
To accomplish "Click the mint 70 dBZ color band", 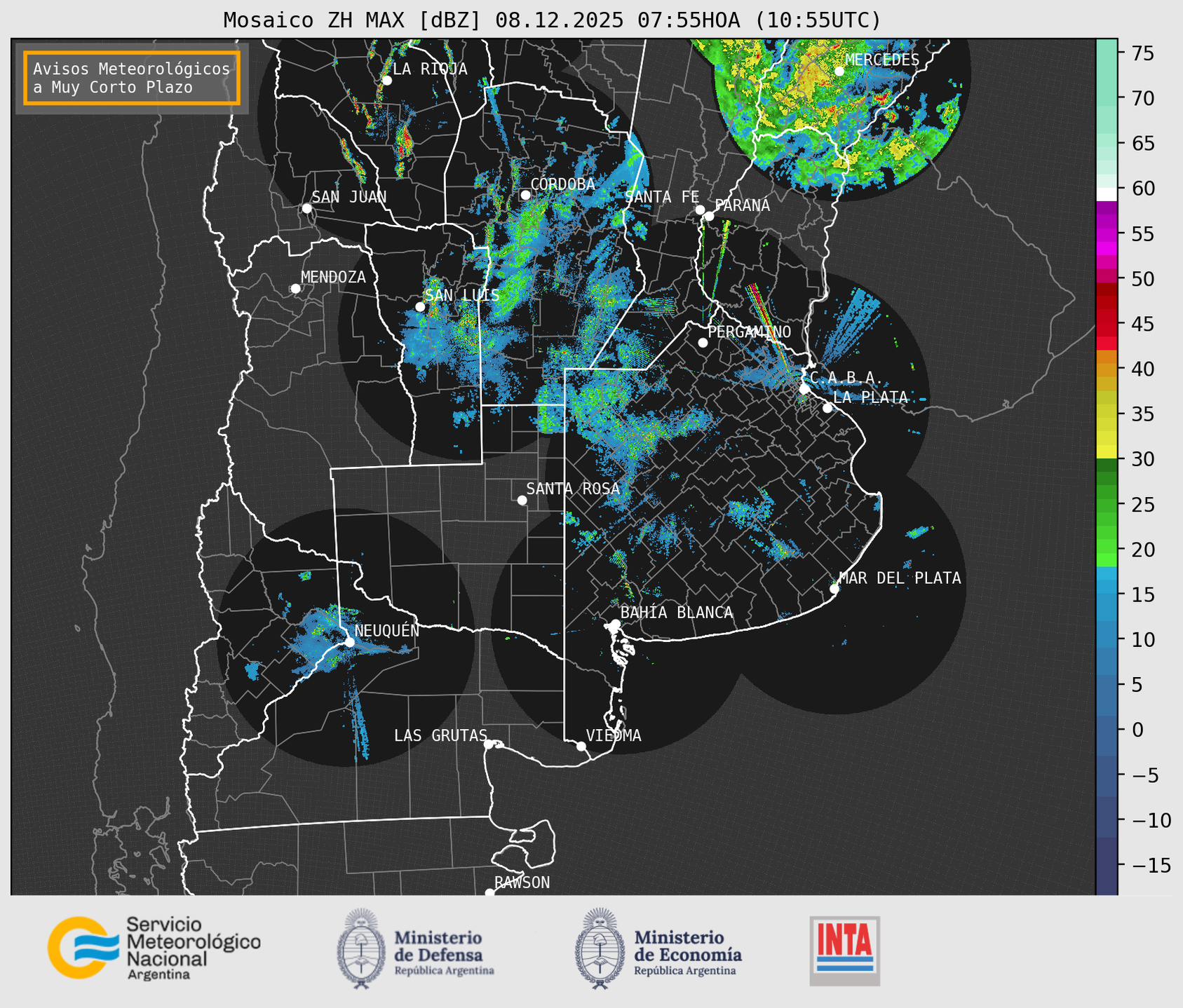I will 1107,98.
